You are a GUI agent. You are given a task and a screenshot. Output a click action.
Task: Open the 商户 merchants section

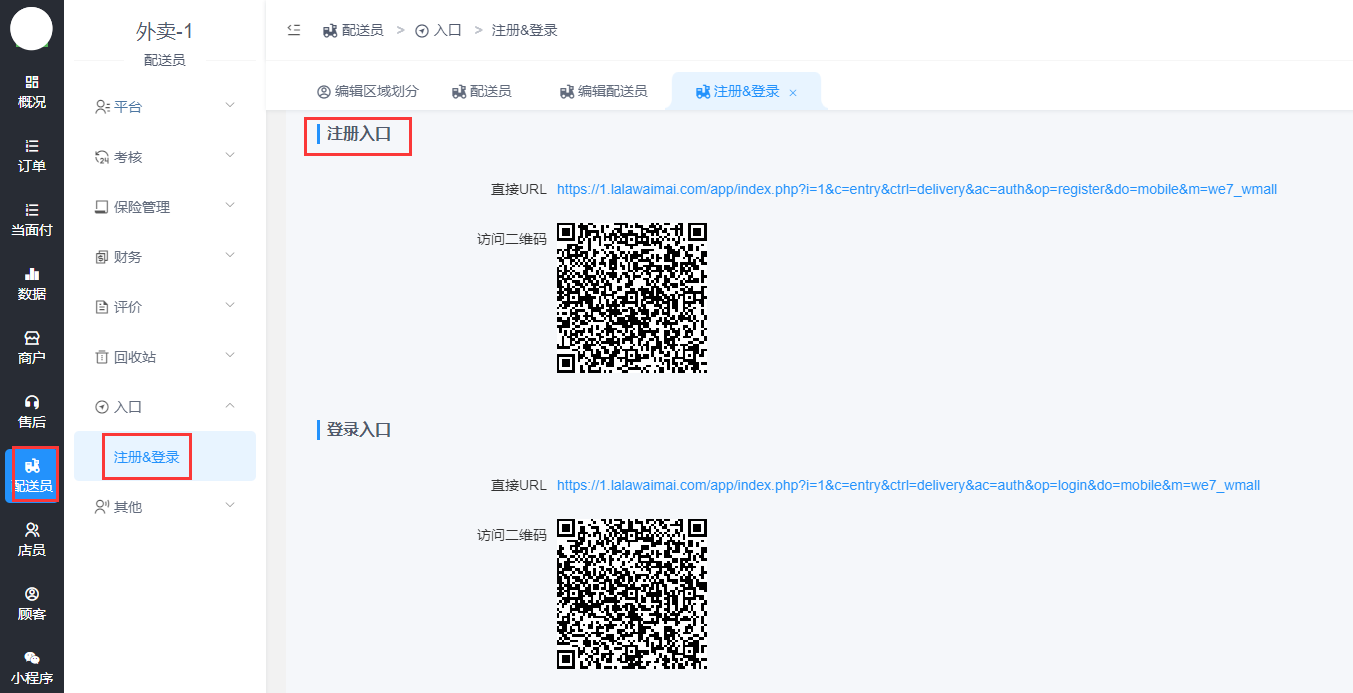coord(32,347)
